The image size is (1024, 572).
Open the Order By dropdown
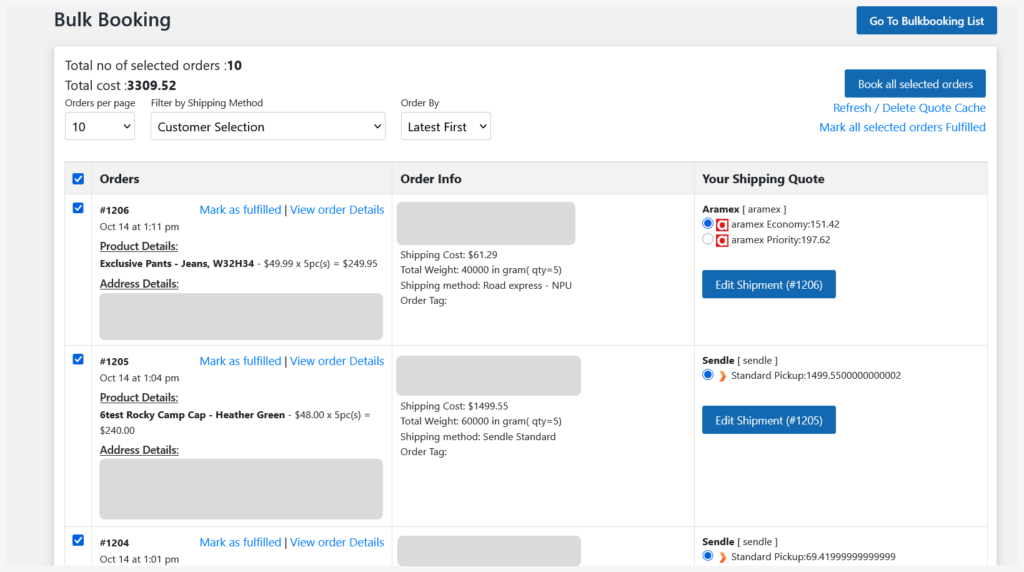[x=445, y=127]
